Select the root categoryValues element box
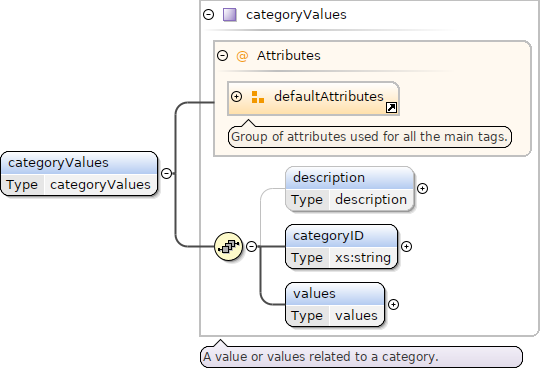The image size is (541, 371). [79, 174]
